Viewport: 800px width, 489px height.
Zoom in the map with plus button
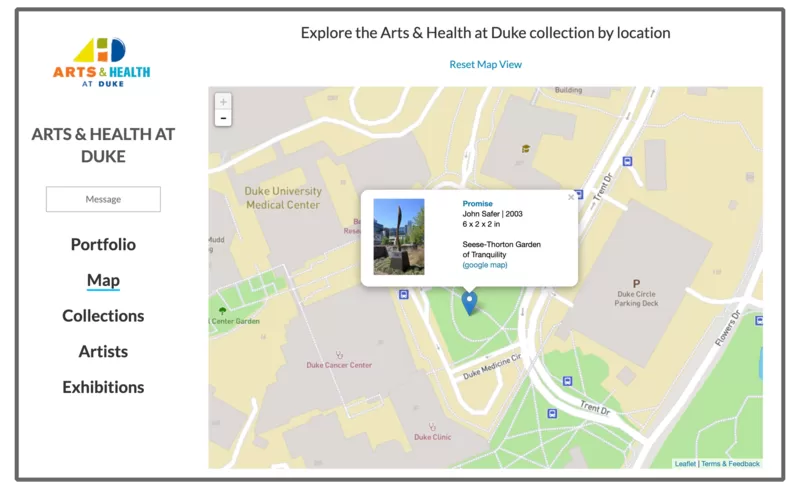pyautogui.click(x=223, y=102)
